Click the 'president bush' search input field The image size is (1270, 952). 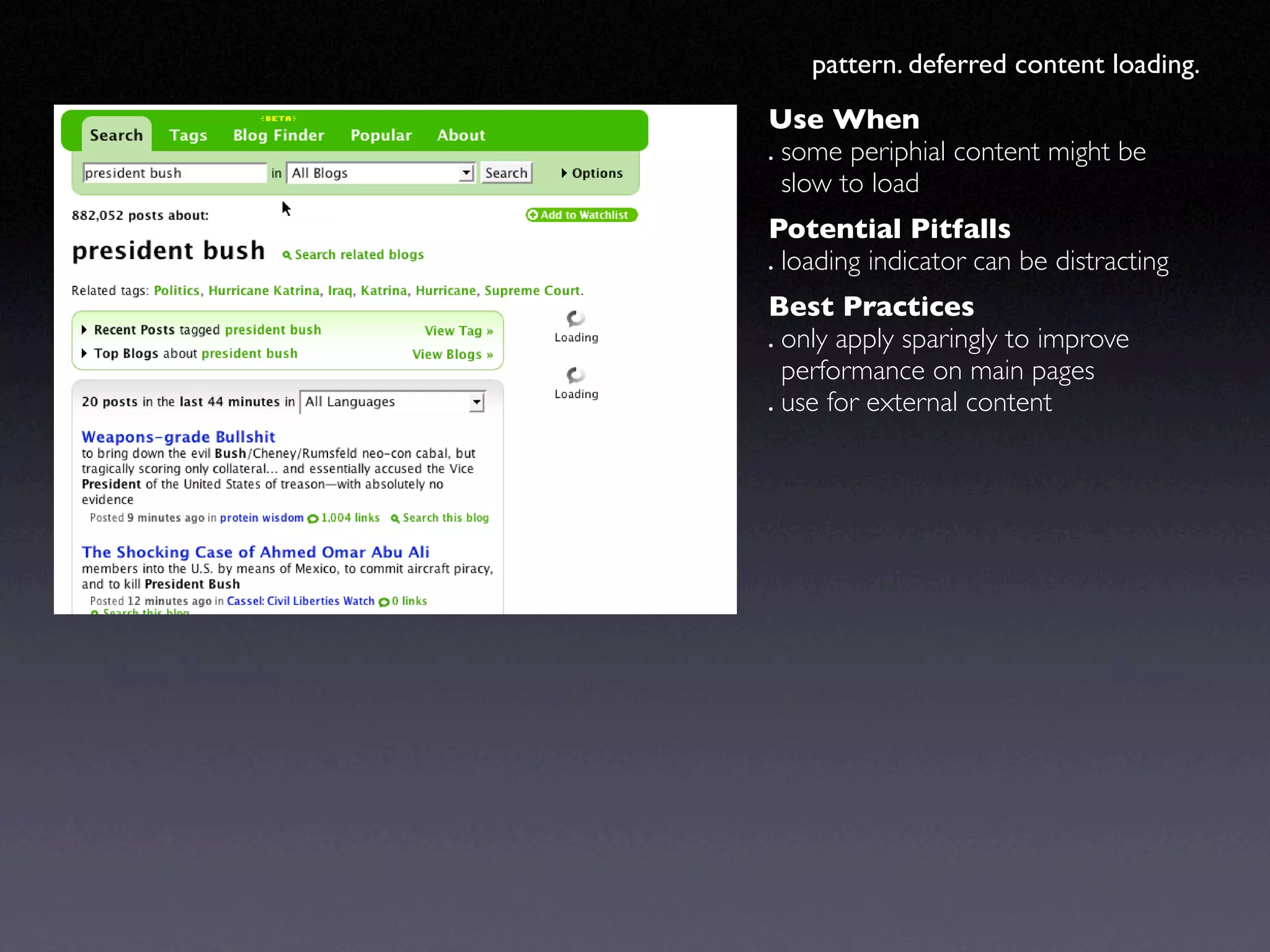(x=175, y=173)
